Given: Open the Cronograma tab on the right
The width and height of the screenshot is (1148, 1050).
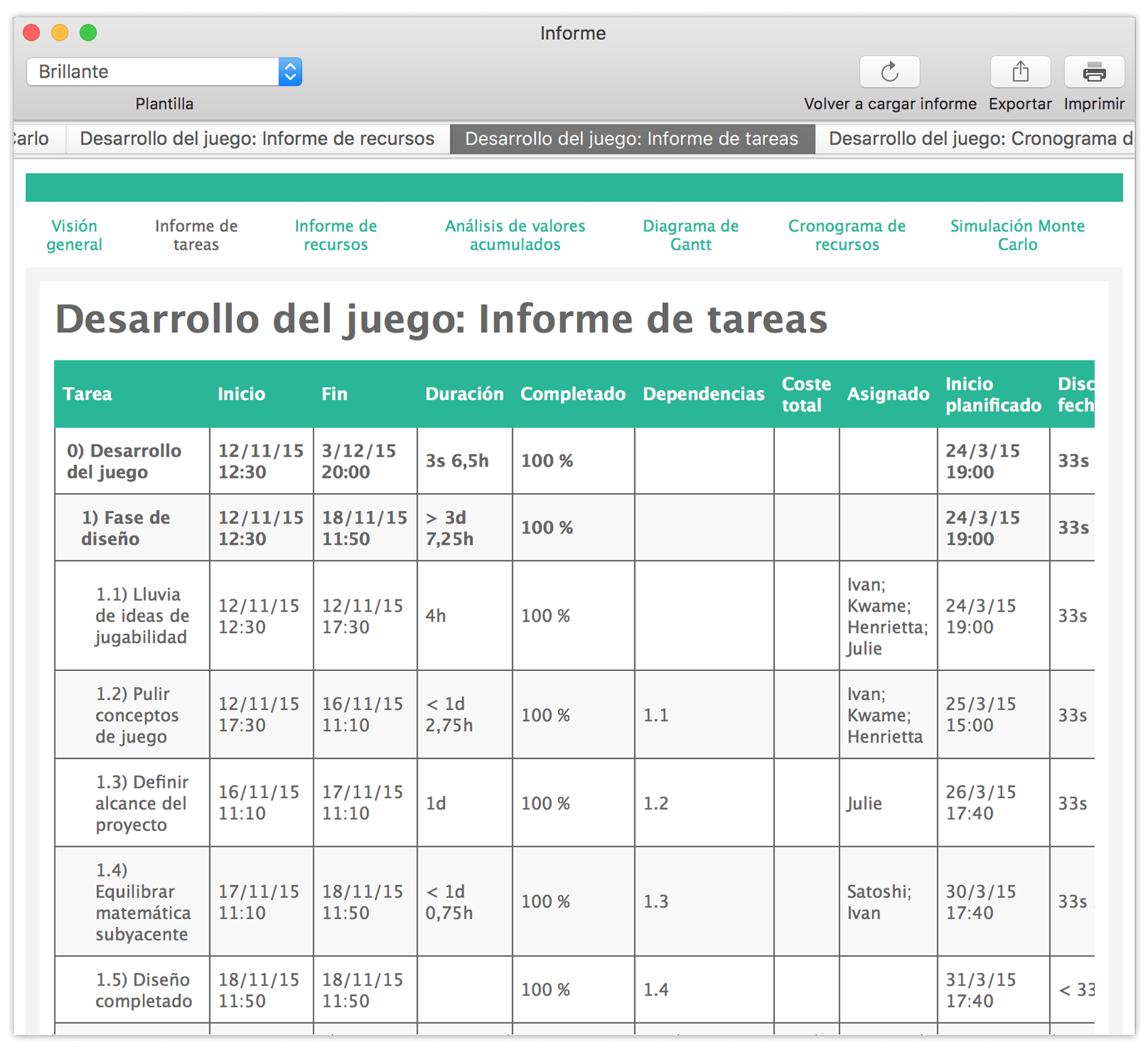Looking at the screenshot, I should [979, 139].
